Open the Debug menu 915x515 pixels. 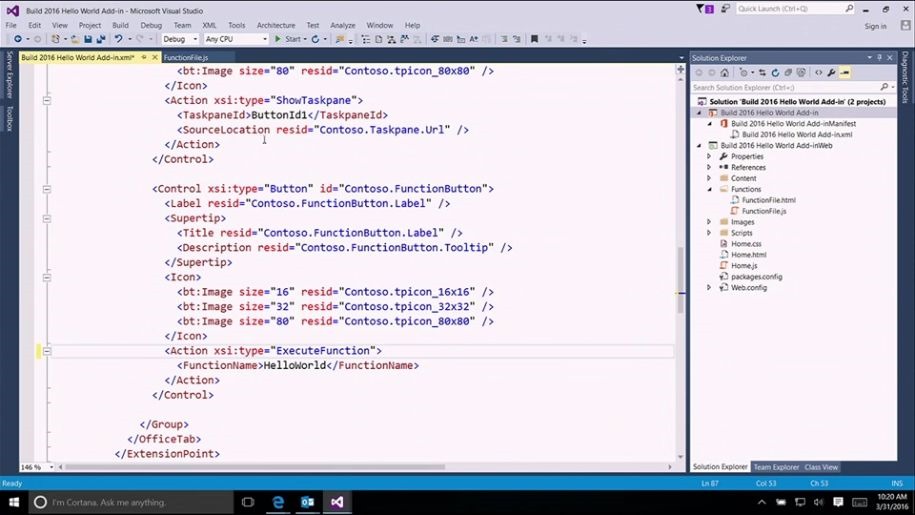click(x=151, y=25)
